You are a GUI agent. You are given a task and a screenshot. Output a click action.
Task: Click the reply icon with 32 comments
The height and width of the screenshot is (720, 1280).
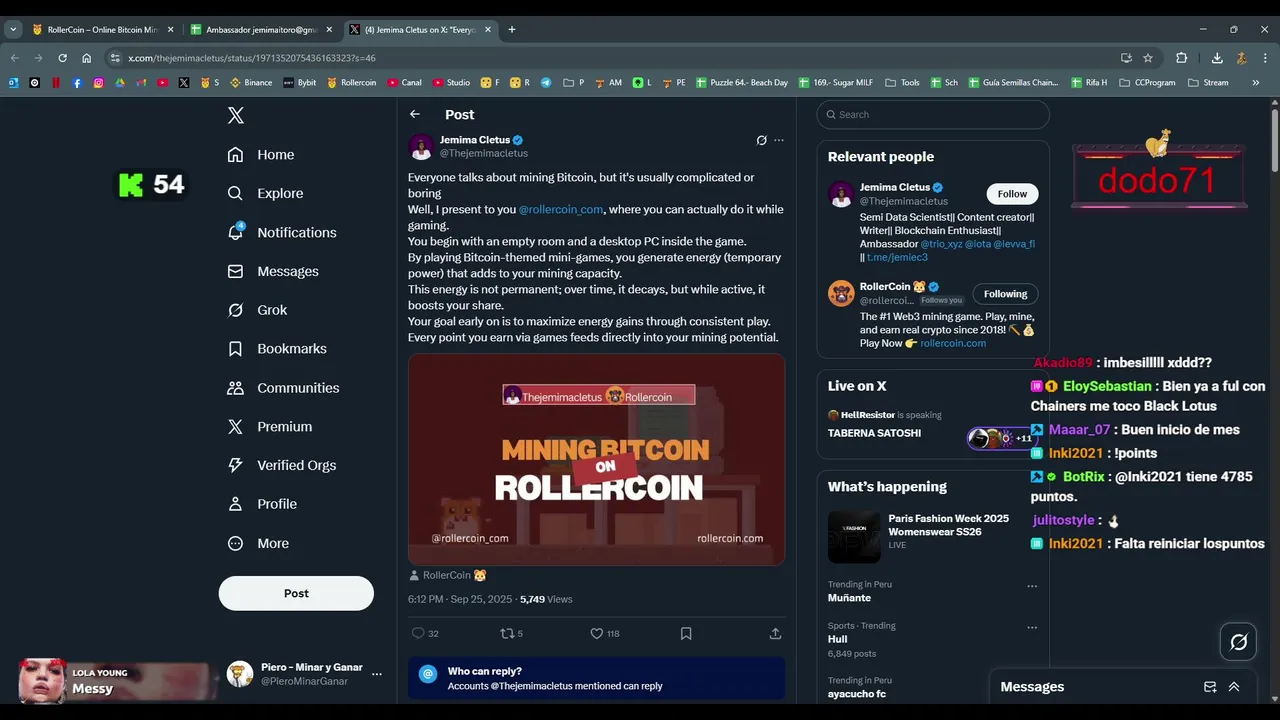coord(425,633)
